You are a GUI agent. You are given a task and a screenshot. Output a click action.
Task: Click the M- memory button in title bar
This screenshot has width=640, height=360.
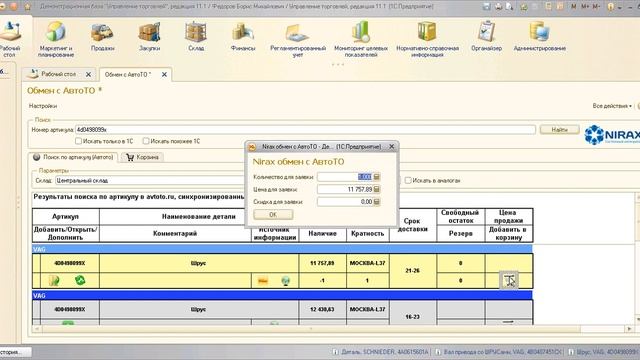pyautogui.click(x=596, y=7)
